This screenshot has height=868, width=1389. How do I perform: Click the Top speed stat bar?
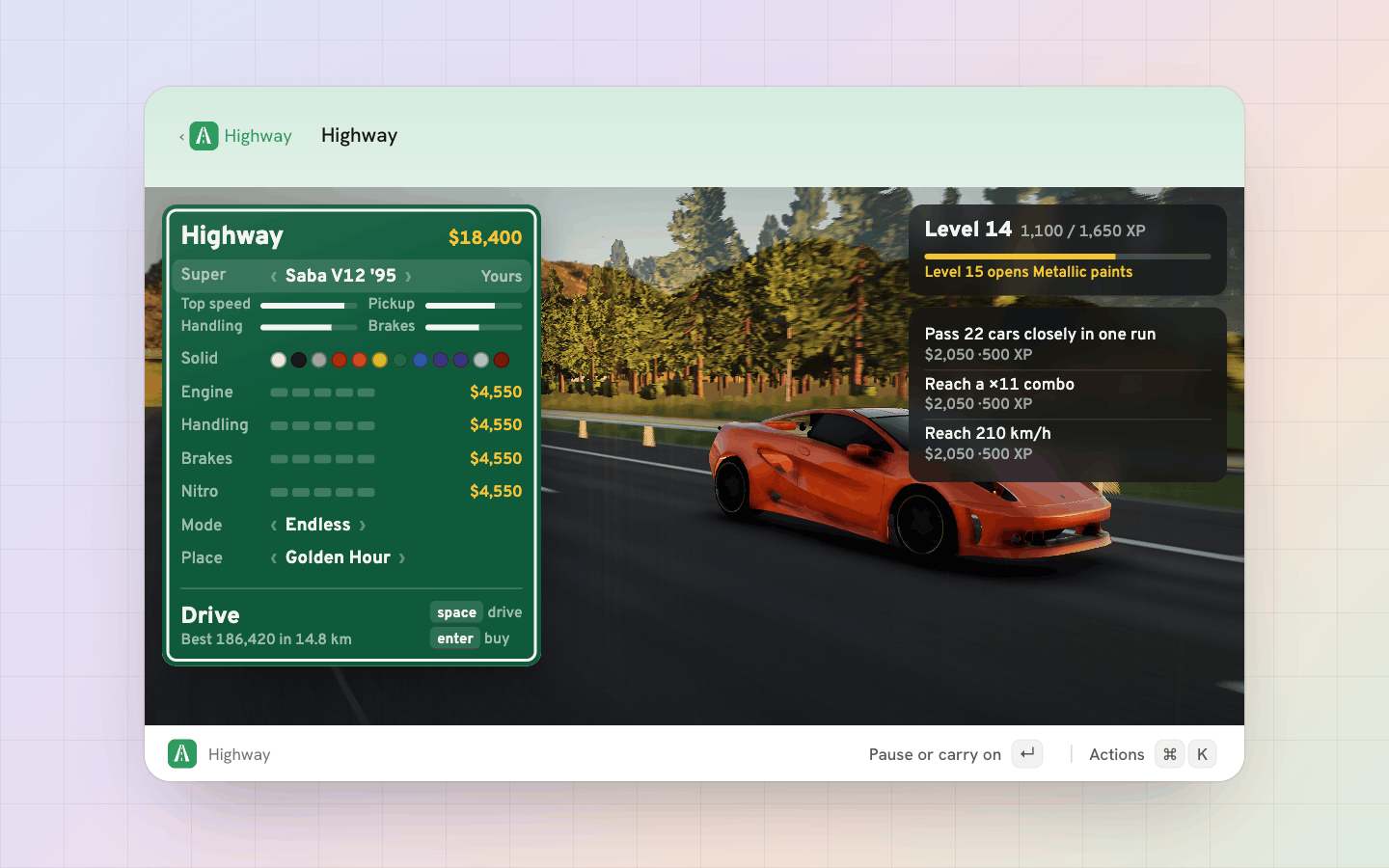coord(309,305)
